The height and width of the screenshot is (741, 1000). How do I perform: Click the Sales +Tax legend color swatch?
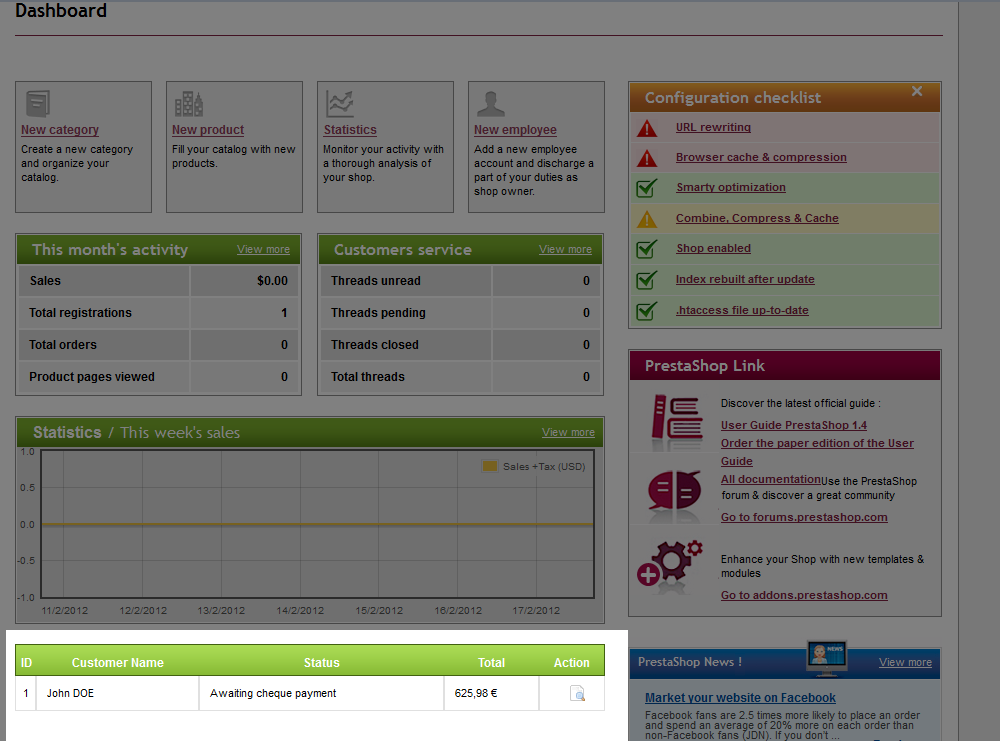pos(490,467)
